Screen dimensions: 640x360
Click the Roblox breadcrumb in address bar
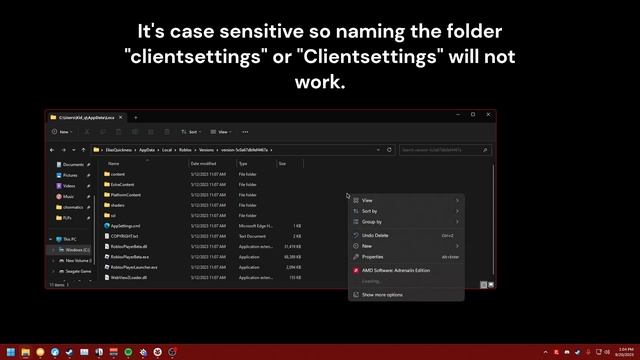point(185,150)
